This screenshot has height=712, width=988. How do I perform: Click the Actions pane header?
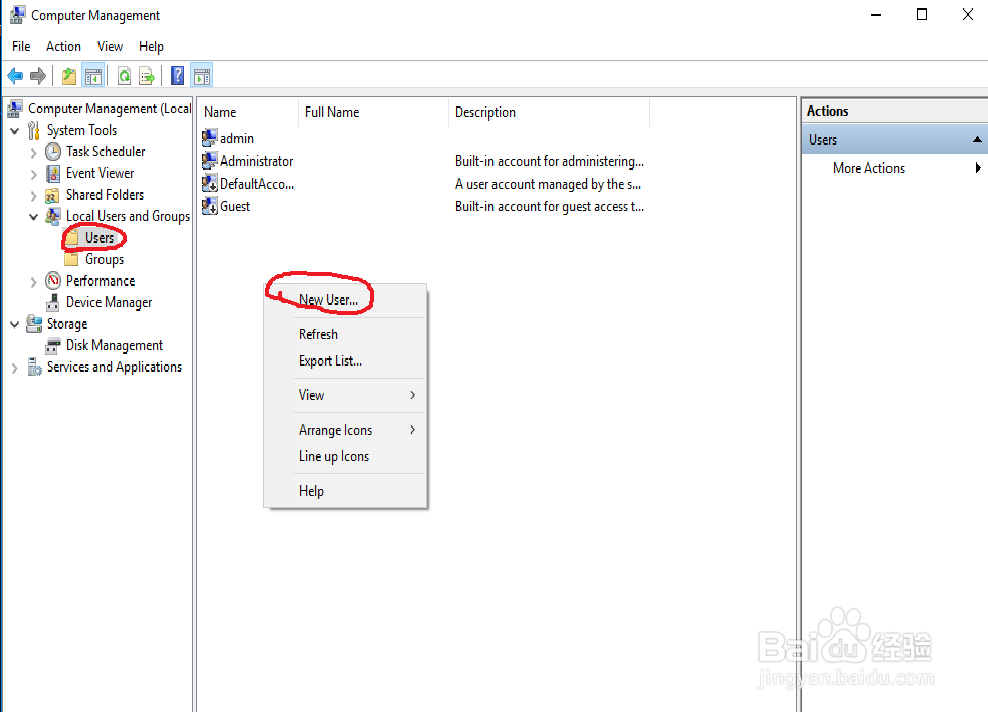[x=895, y=111]
